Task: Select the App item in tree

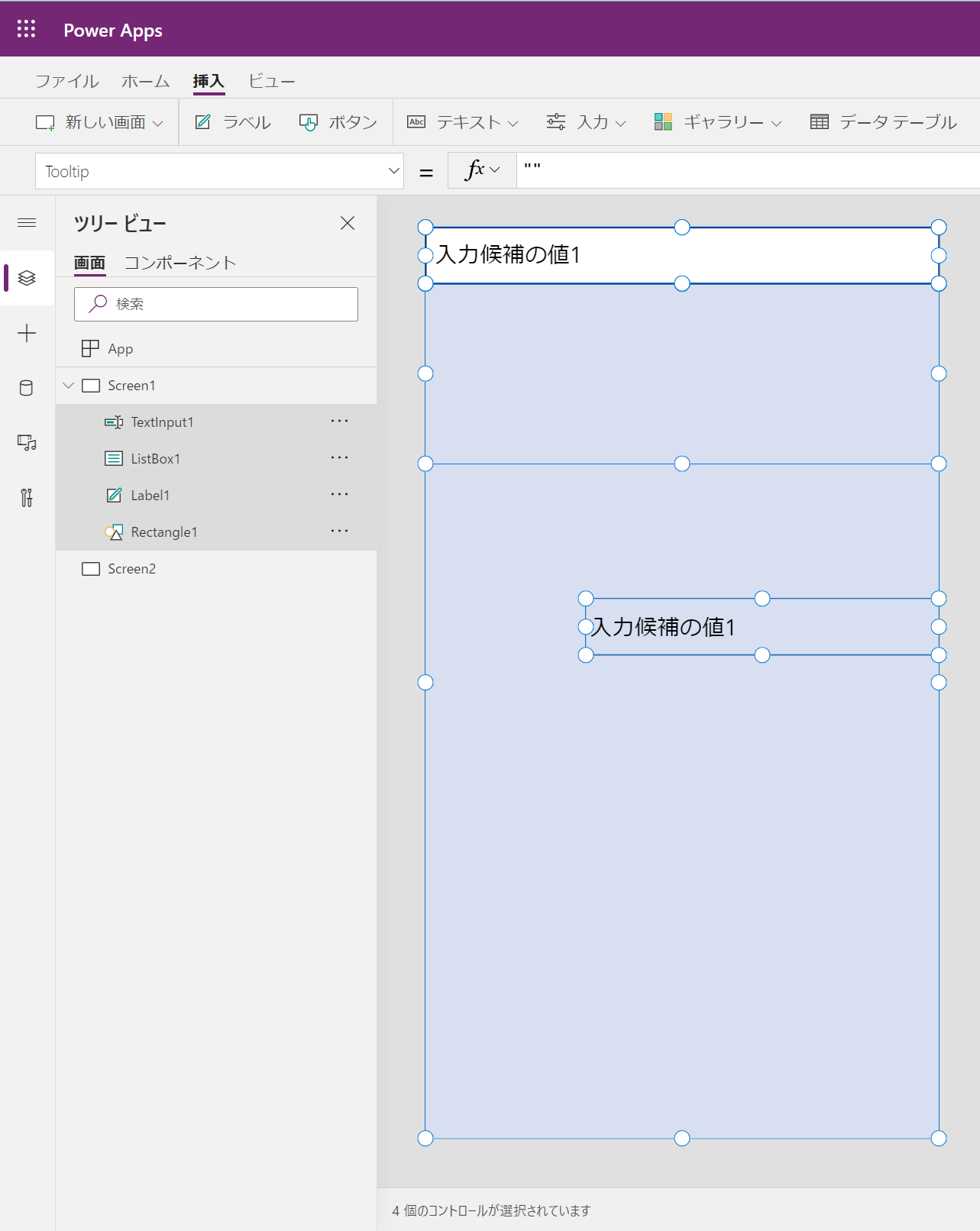Action: point(216,349)
